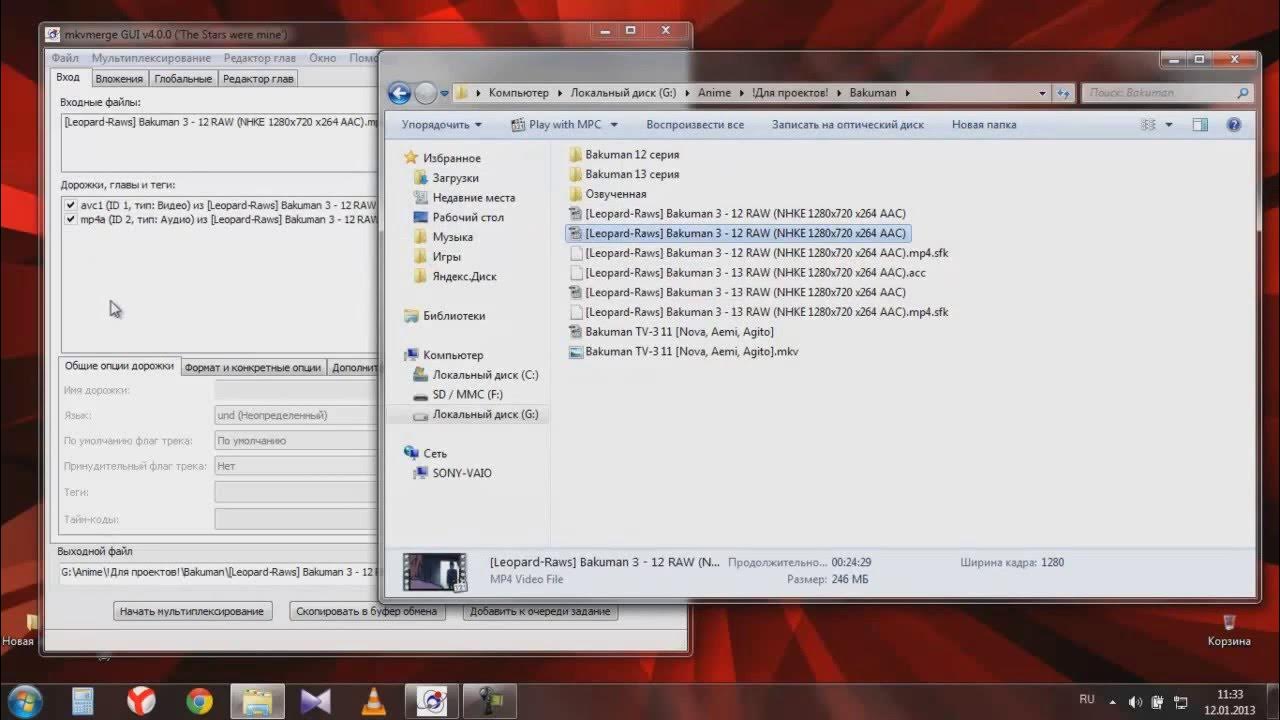Viewport: 1280px width, 720px height.
Task: Select the Bakuman 13 серия folder
Action: (x=624, y=174)
